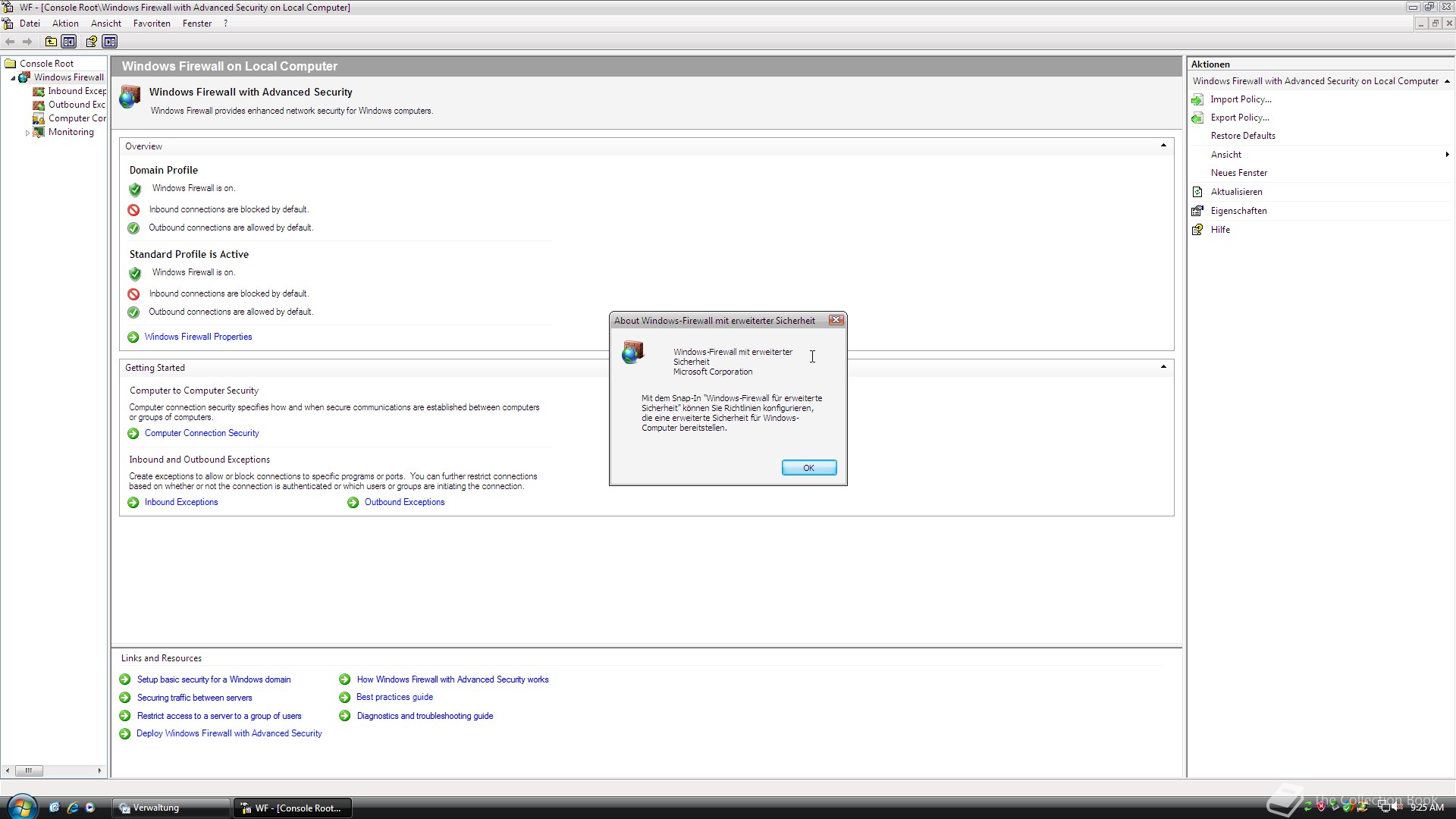Click the Forward arrow in the toolbar

27,42
